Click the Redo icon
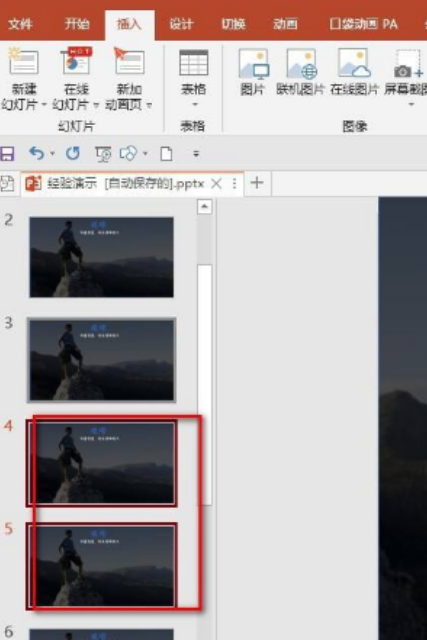427x640 pixels. point(73,153)
